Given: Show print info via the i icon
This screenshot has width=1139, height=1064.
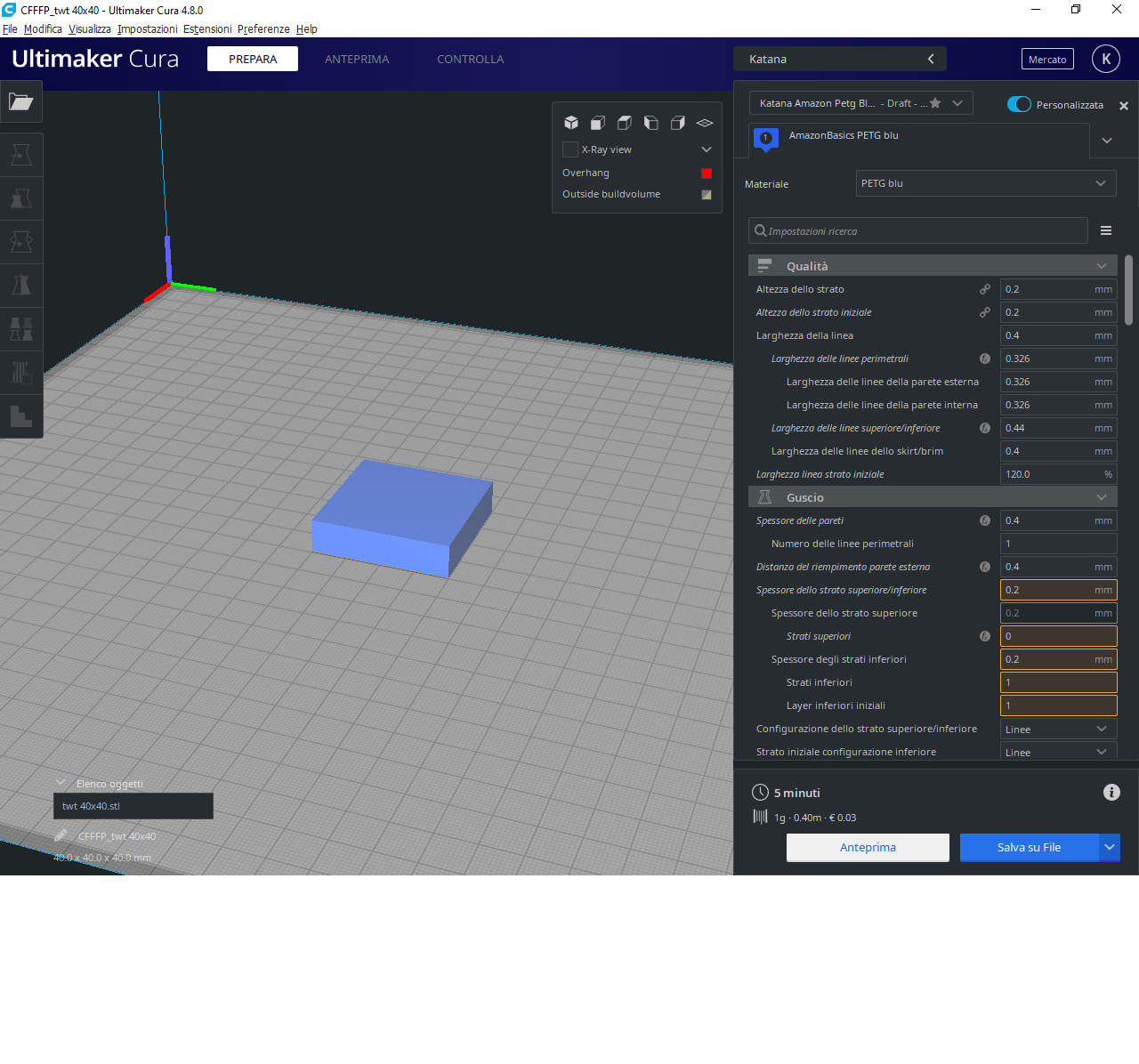Looking at the screenshot, I should (x=1111, y=792).
